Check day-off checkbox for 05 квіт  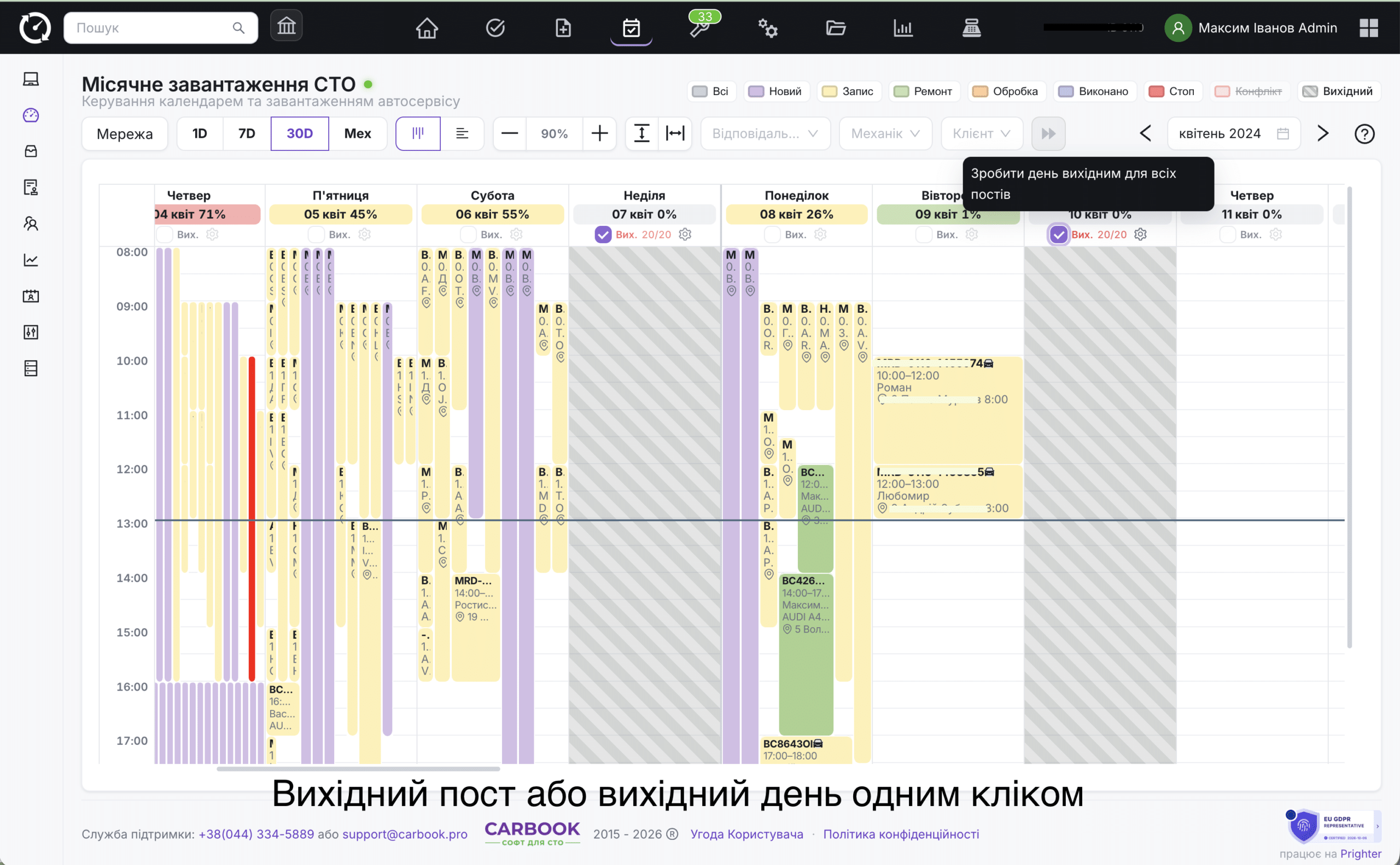click(316, 235)
